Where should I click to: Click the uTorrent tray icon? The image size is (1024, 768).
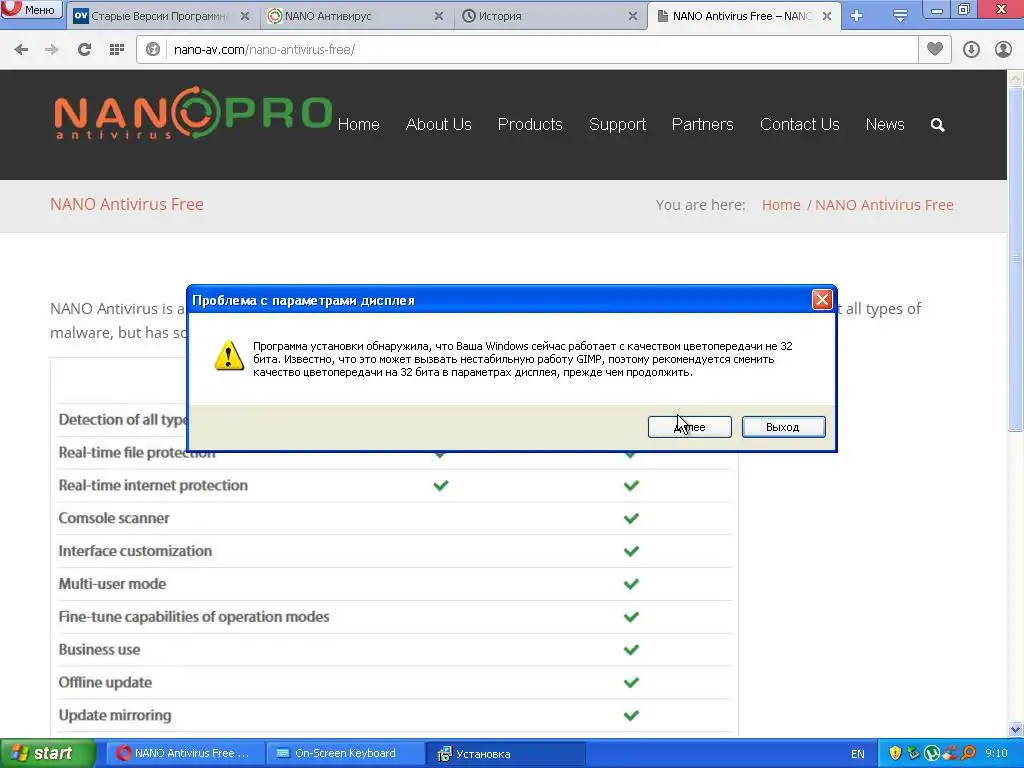point(932,754)
